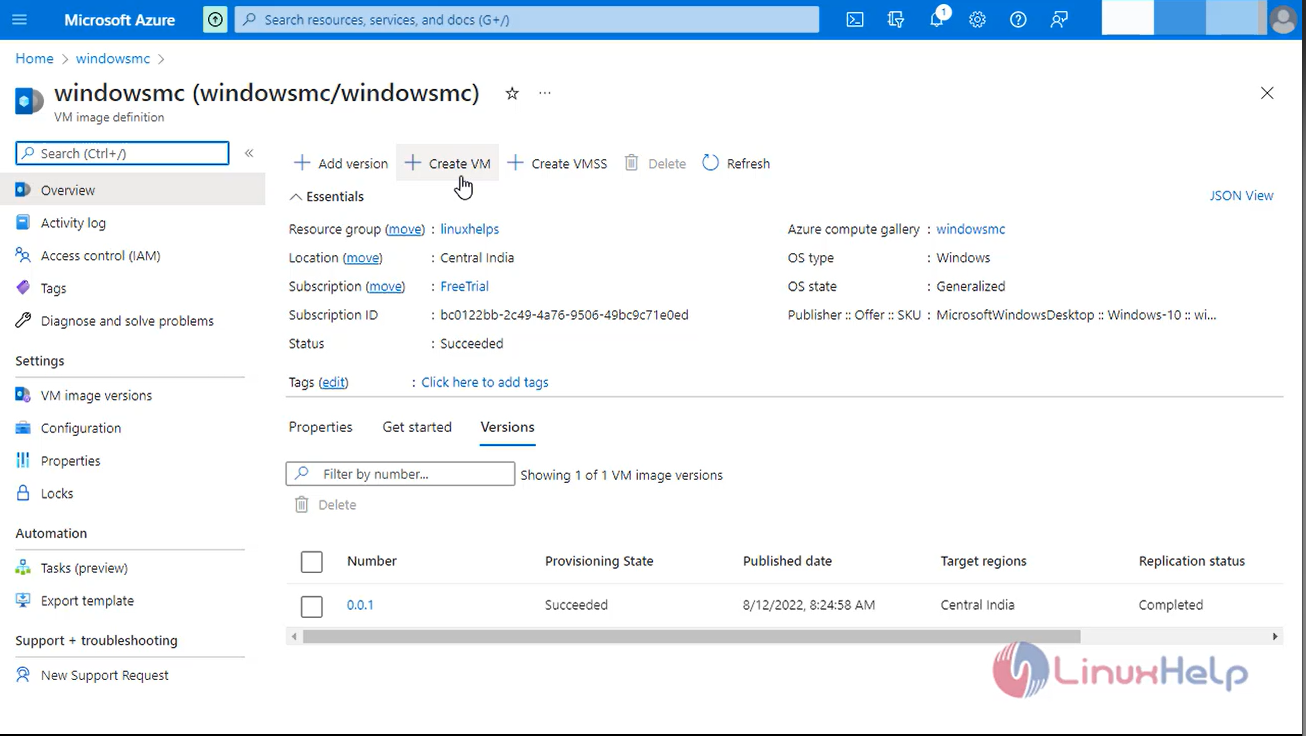Select the Versions tab

pyautogui.click(x=507, y=427)
